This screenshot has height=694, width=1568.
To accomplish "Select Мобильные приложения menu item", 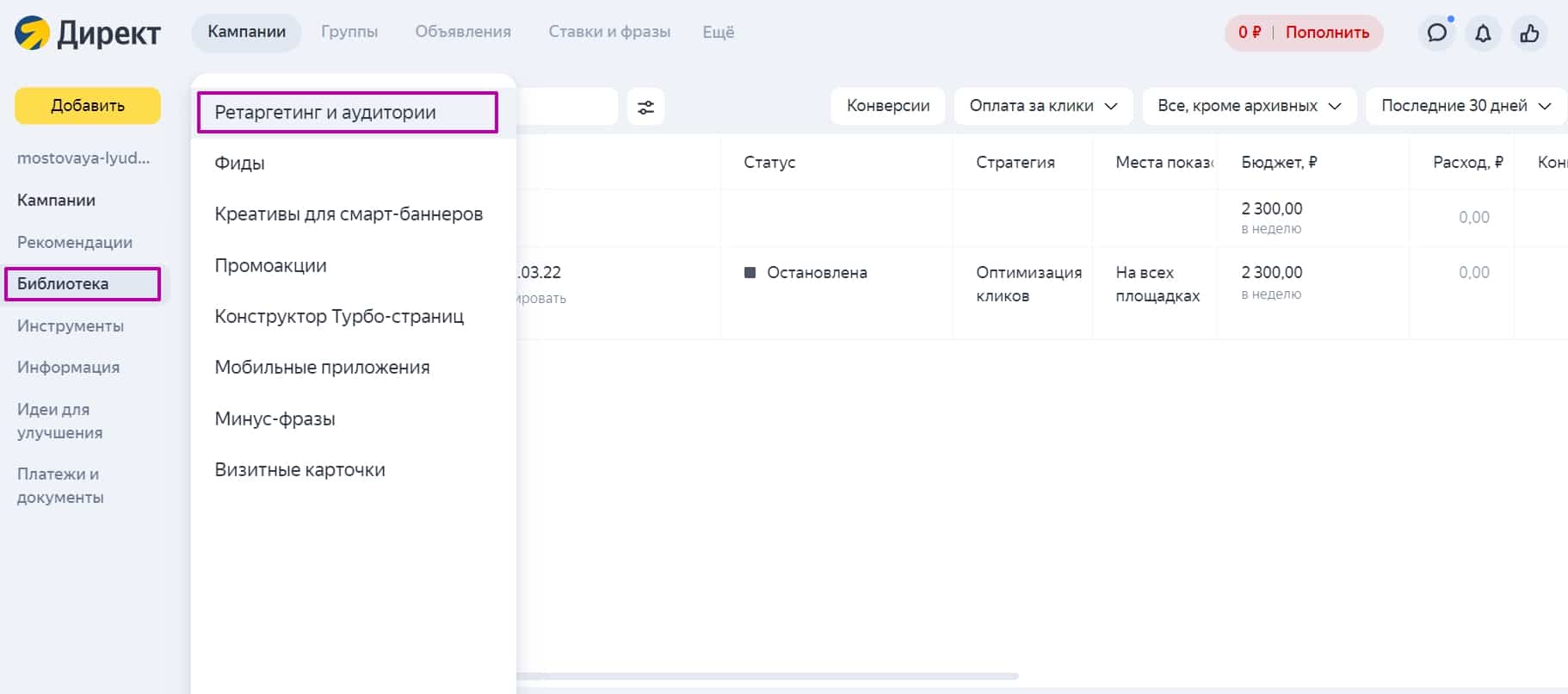I will (x=322, y=368).
